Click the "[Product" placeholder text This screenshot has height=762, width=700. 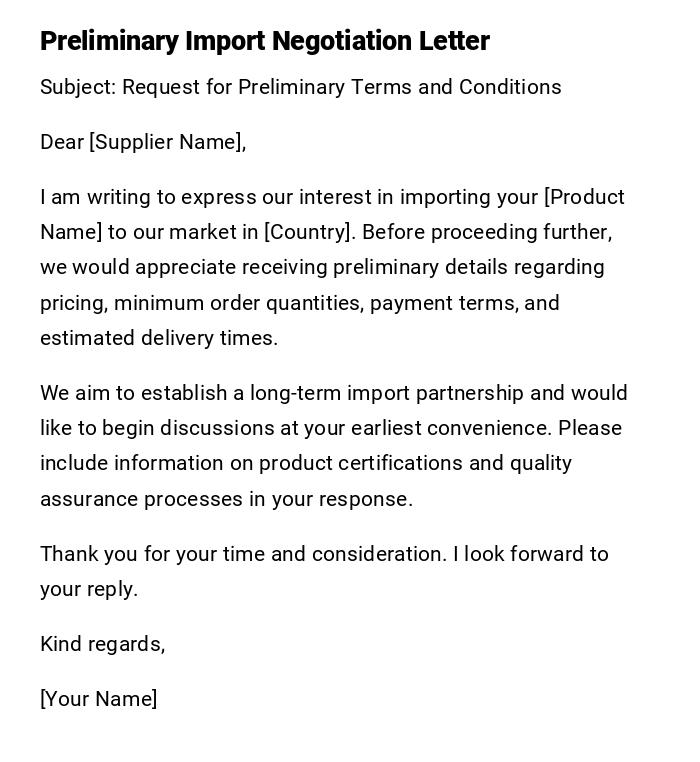[584, 197]
